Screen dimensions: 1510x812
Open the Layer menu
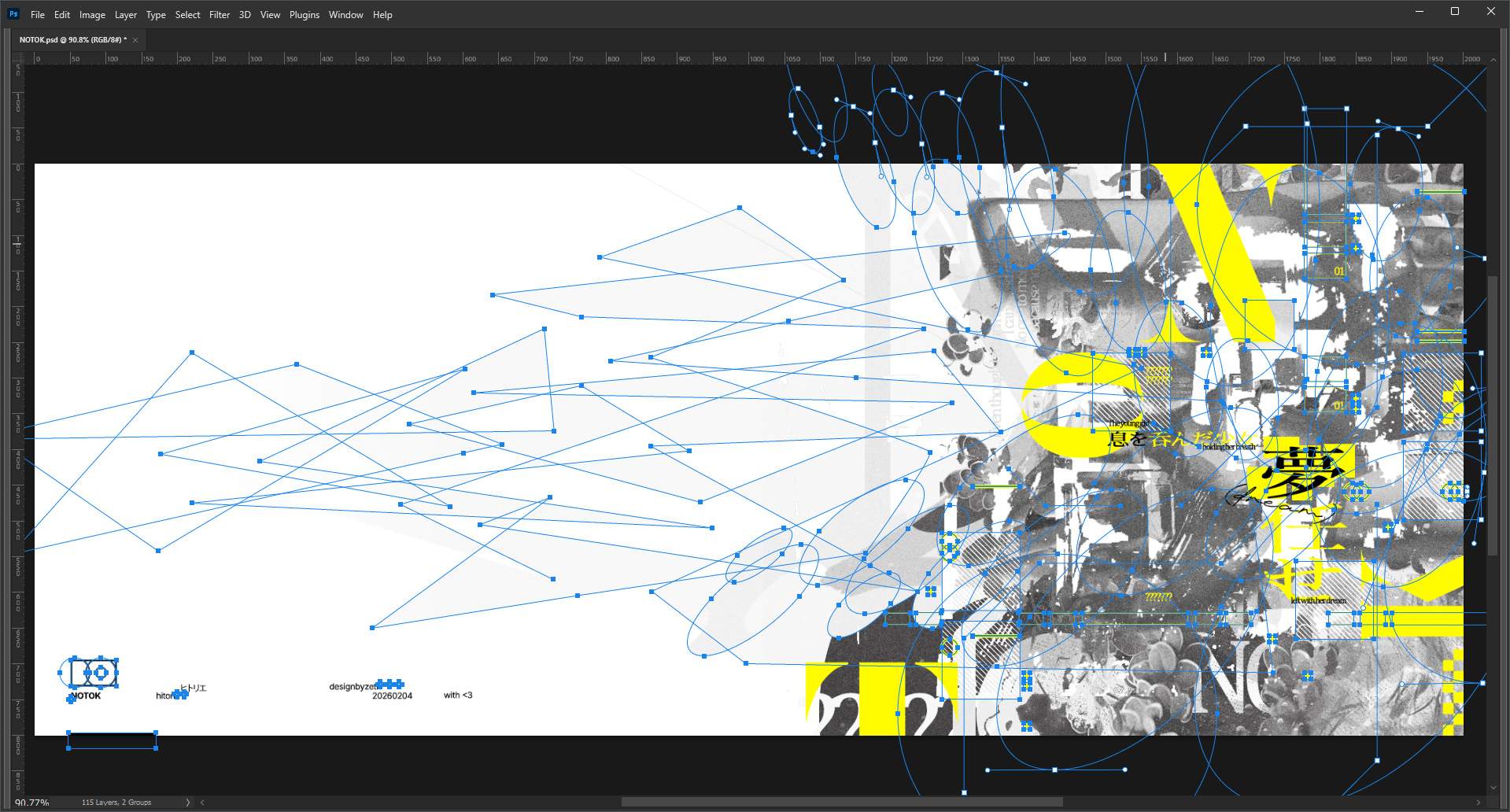pyautogui.click(x=126, y=15)
